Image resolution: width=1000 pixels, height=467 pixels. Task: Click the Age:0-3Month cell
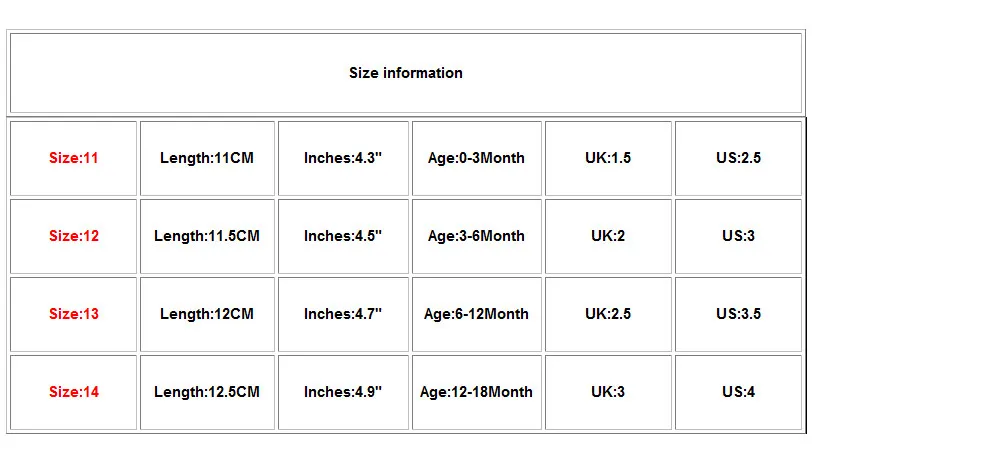476,158
